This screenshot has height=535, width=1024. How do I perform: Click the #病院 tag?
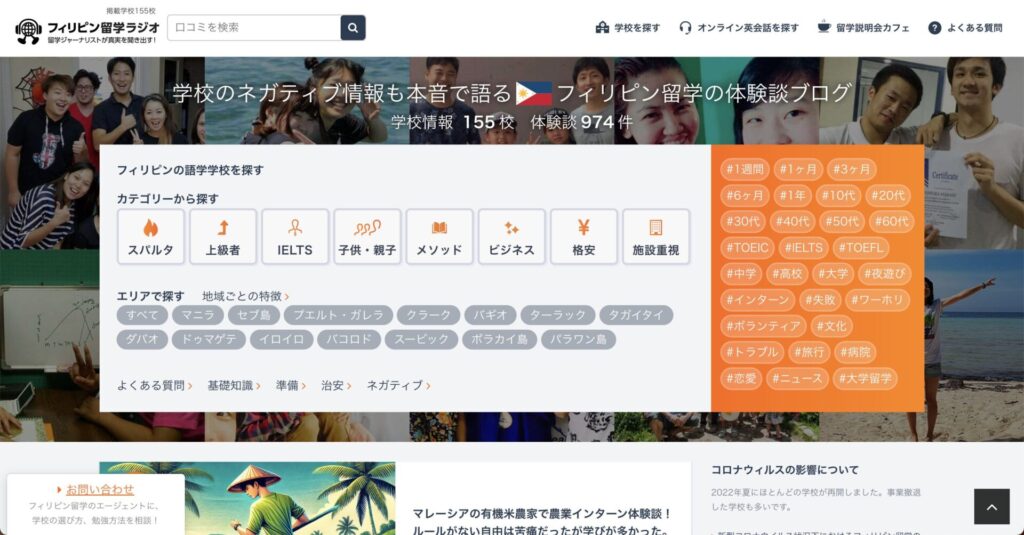[855, 352]
